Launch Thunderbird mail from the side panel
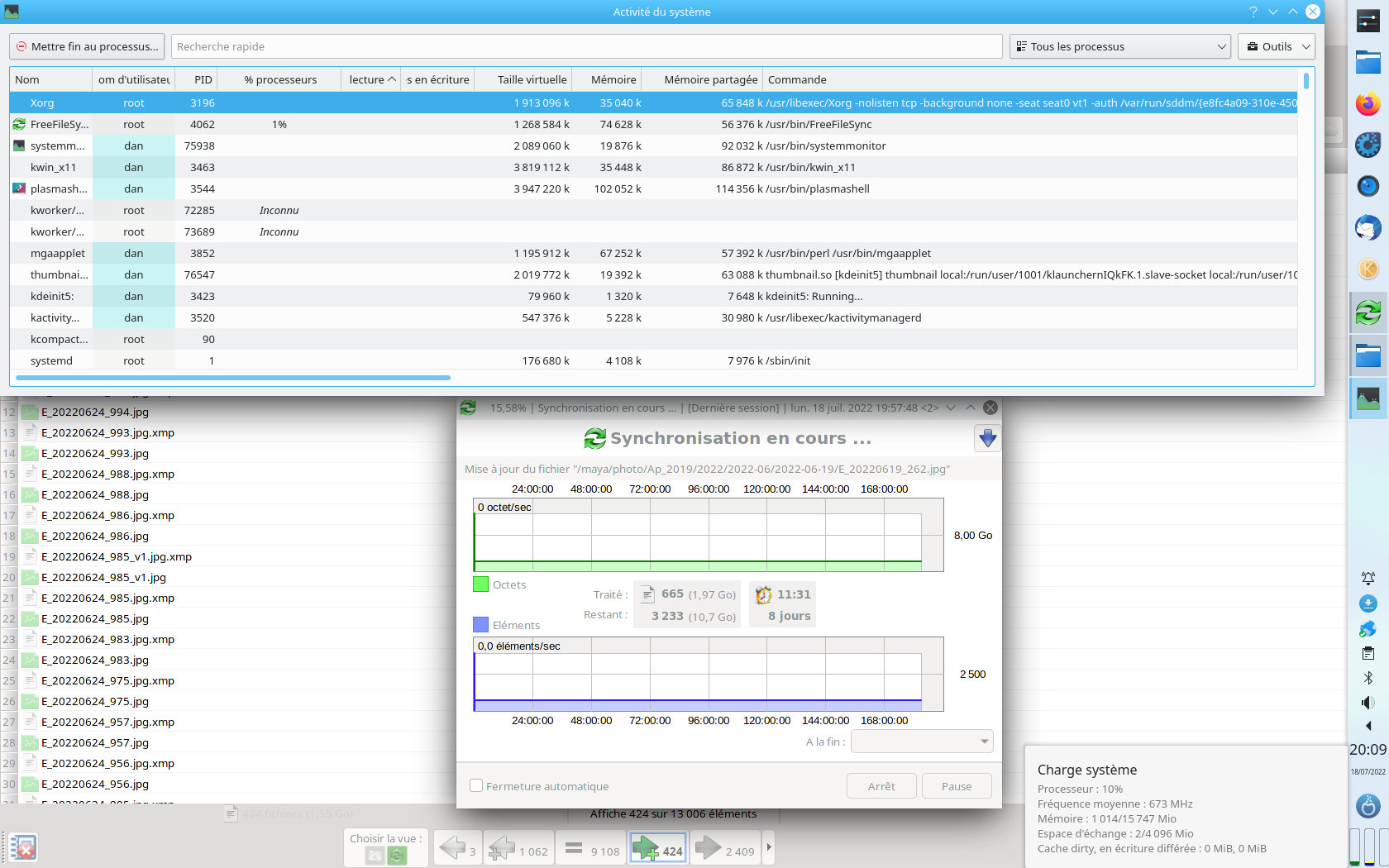Viewport: 1389px width, 868px height. pyautogui.click(x=1368, y=227)
